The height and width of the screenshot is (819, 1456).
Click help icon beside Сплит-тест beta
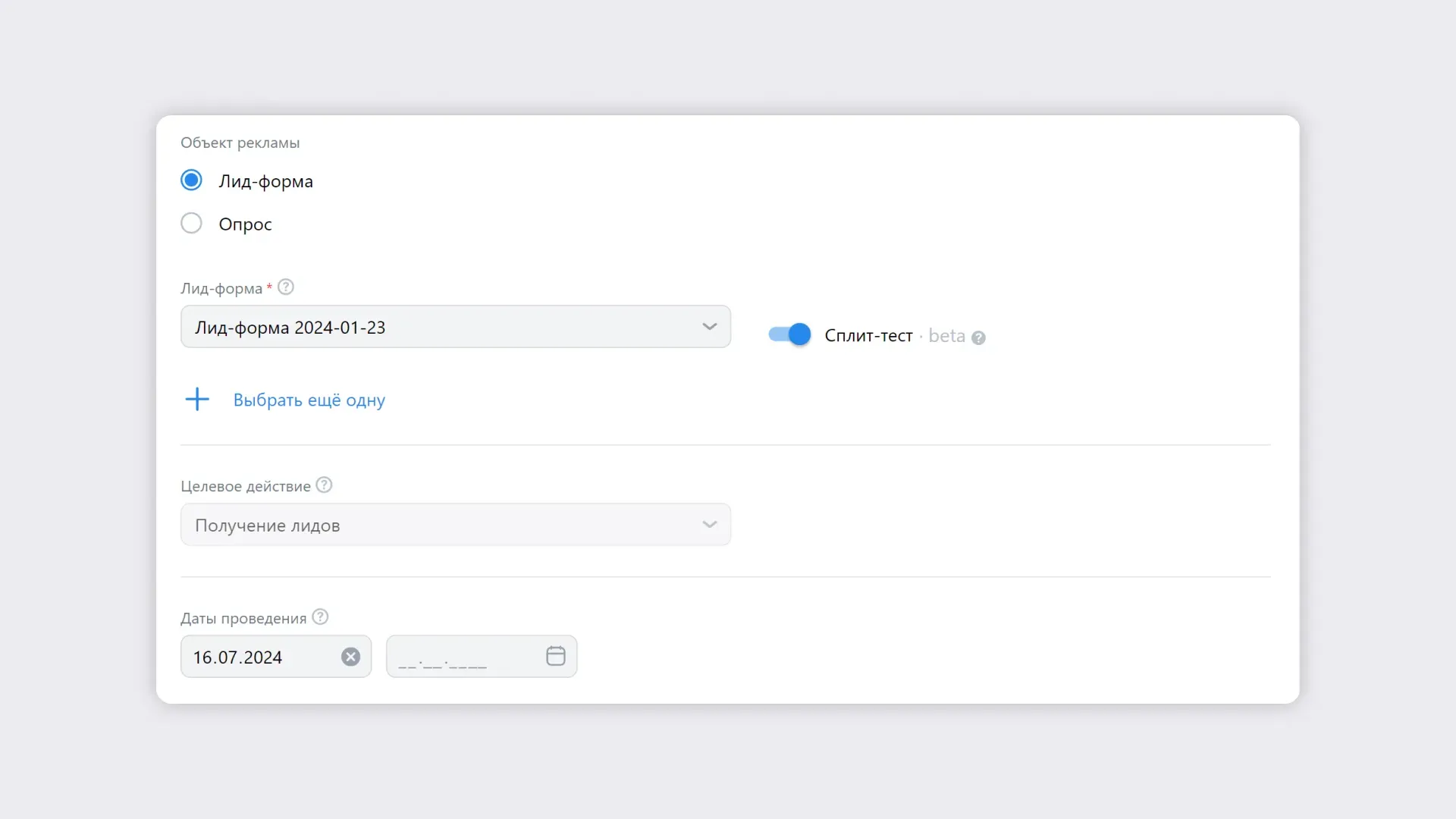[x=978, y=337]
